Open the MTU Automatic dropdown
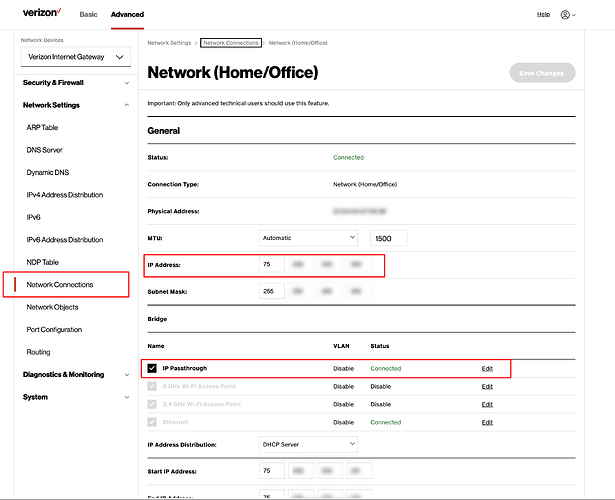The width and height of the screenshot is (615, 500). [308, 238]
